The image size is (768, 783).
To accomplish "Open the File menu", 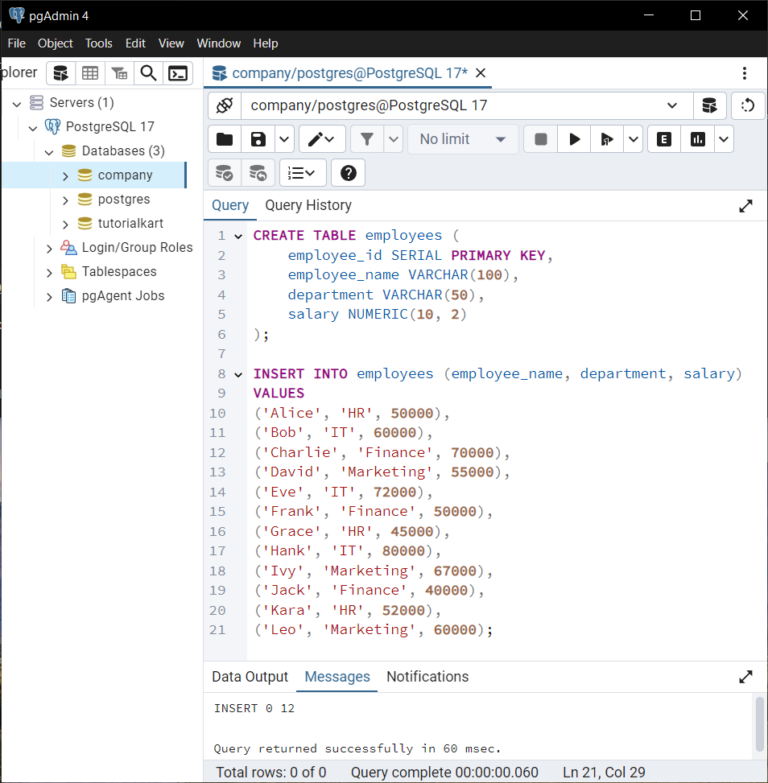I will (16, 43).
